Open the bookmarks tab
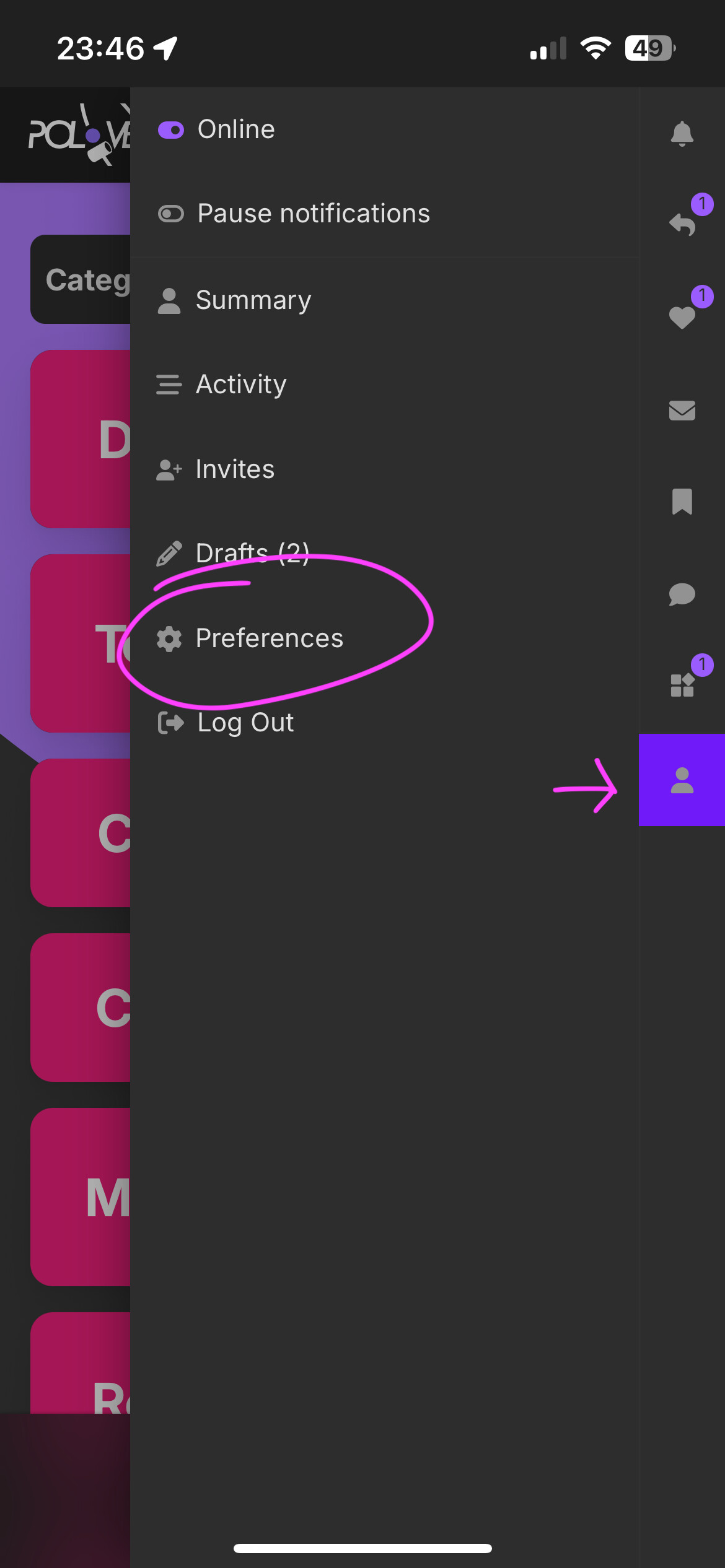725x1568 pixels. pyautogui.click(x=682, y=502)
